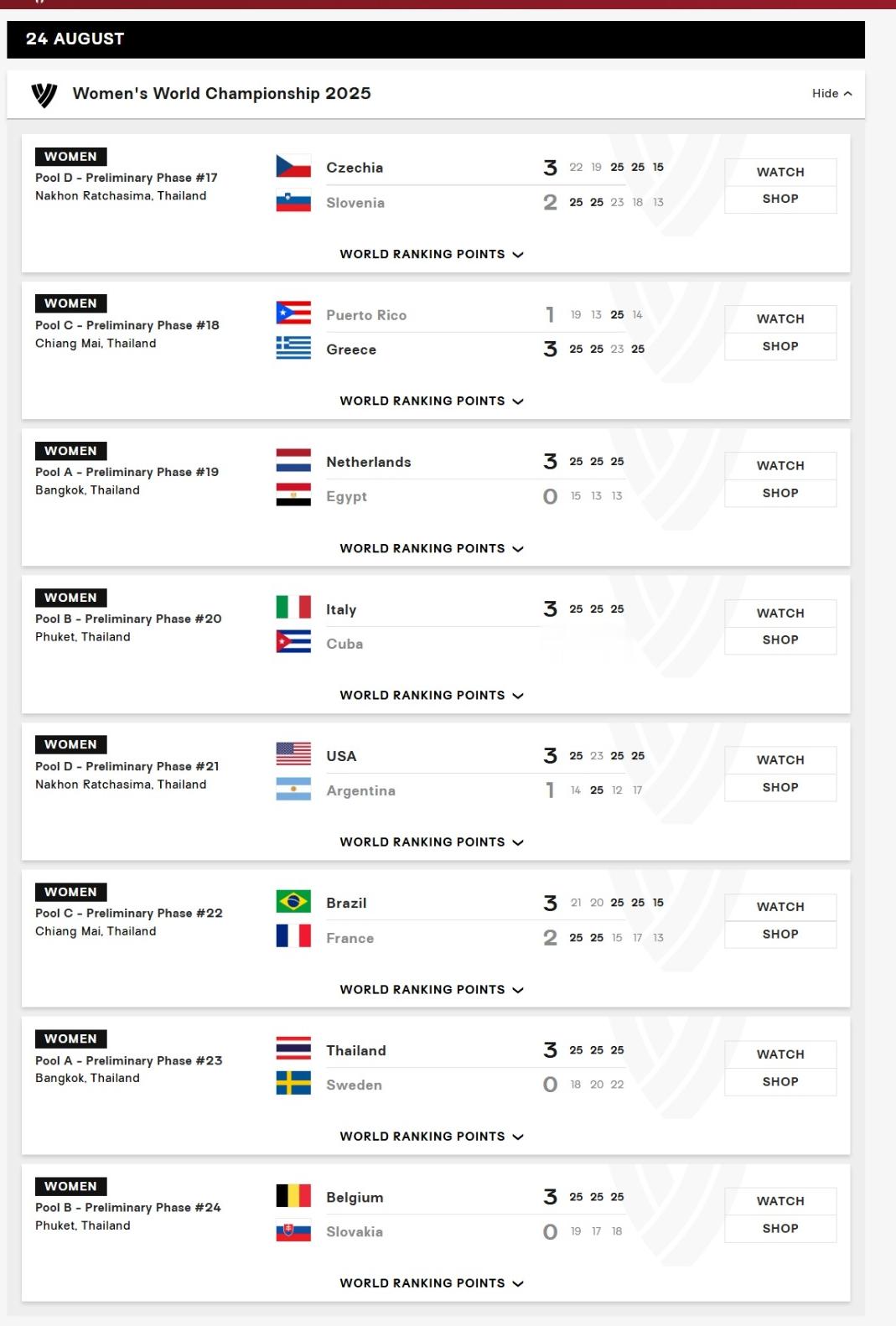Click the Sweden flag icon
Image resolution: width=896 pixels, height=1326 pixels.
click(x=293, y=1084)
